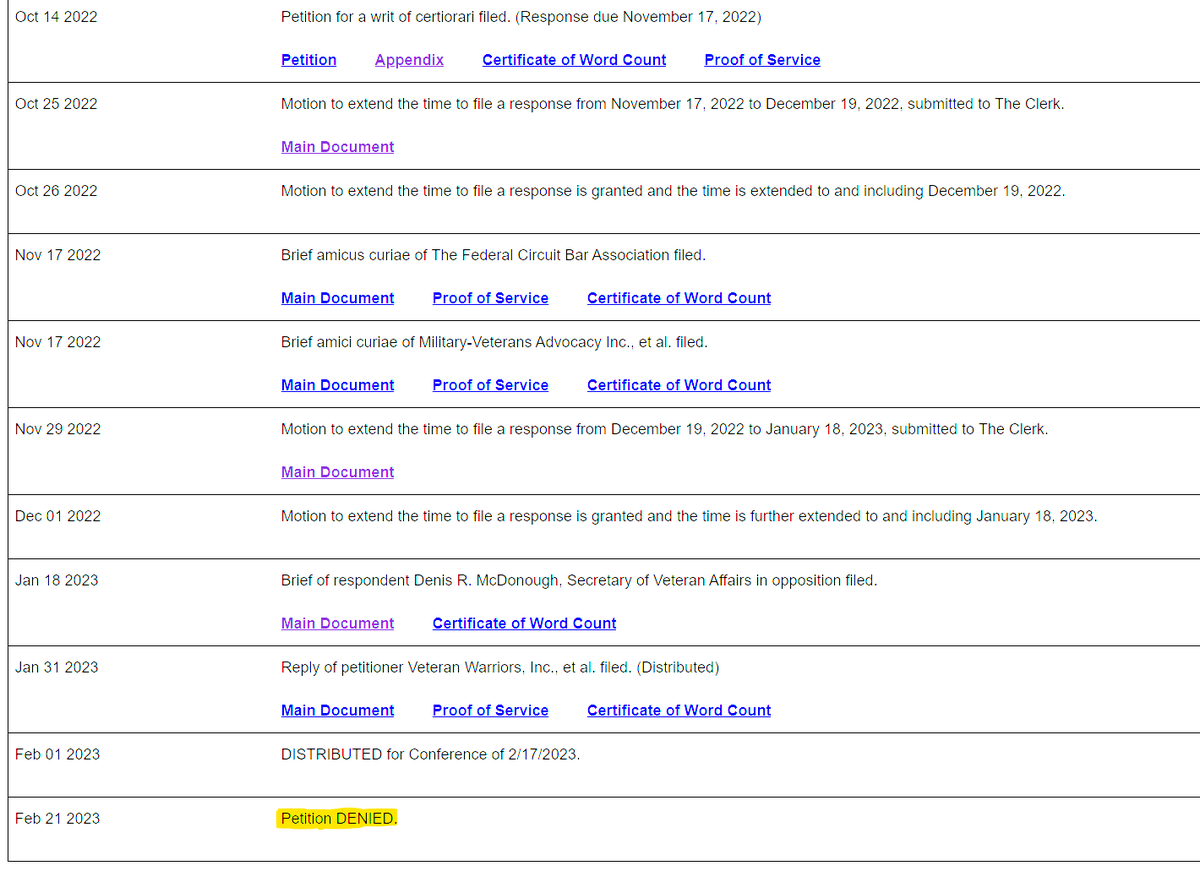Select the 'Jan 18 2023' date cell
The height and width of the screenshot is (882, 1200).
(57, 580)
